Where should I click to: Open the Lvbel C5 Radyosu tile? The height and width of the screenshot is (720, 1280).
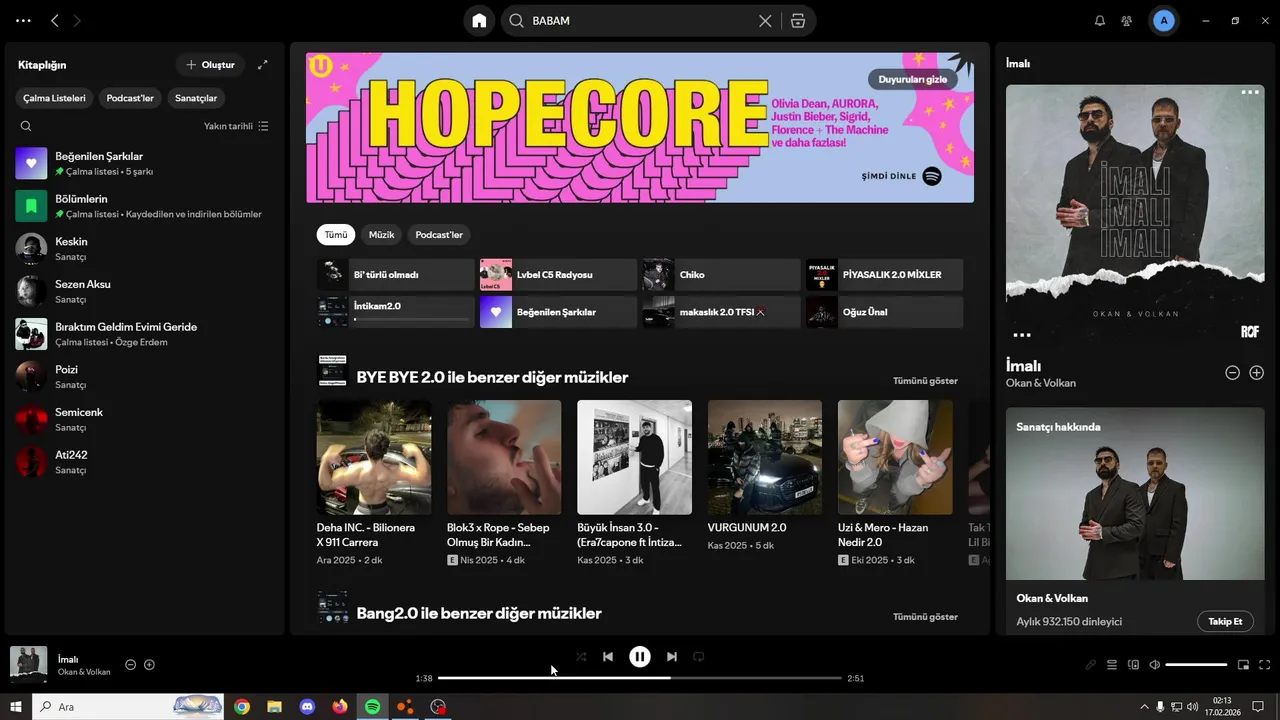[558, 275]
